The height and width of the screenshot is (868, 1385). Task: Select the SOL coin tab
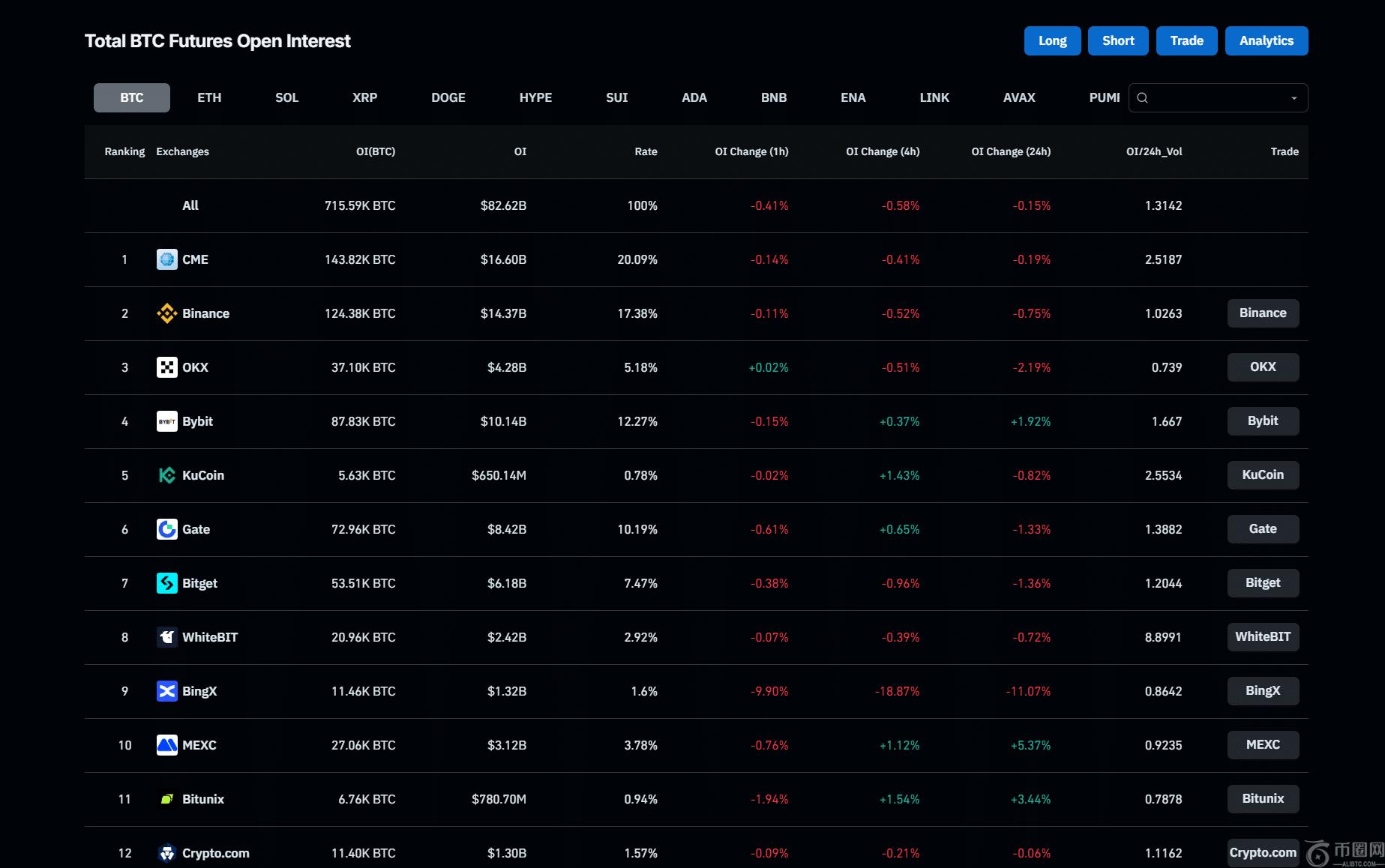coord(286,98)
